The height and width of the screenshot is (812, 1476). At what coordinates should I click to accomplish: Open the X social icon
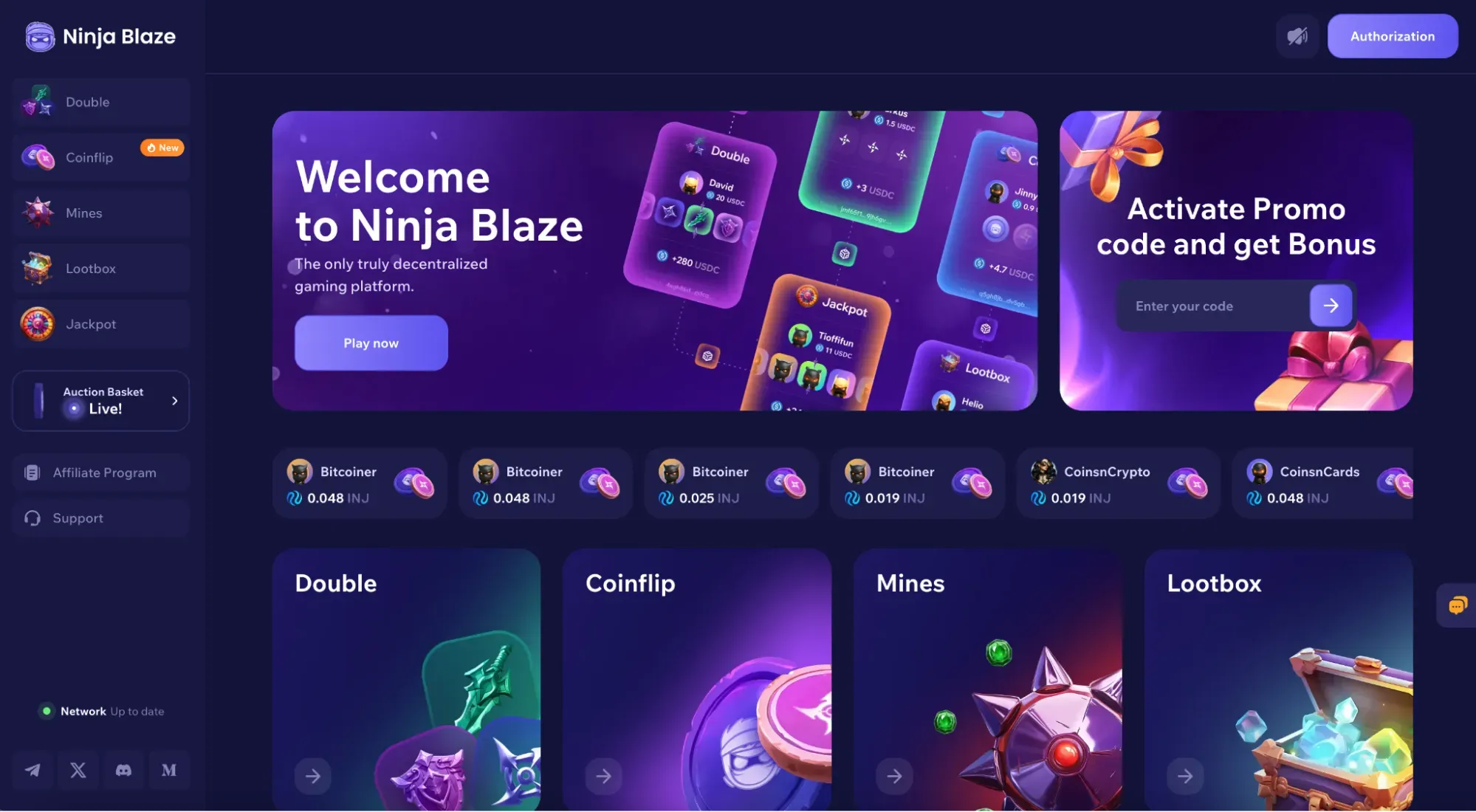pos(78,771)
